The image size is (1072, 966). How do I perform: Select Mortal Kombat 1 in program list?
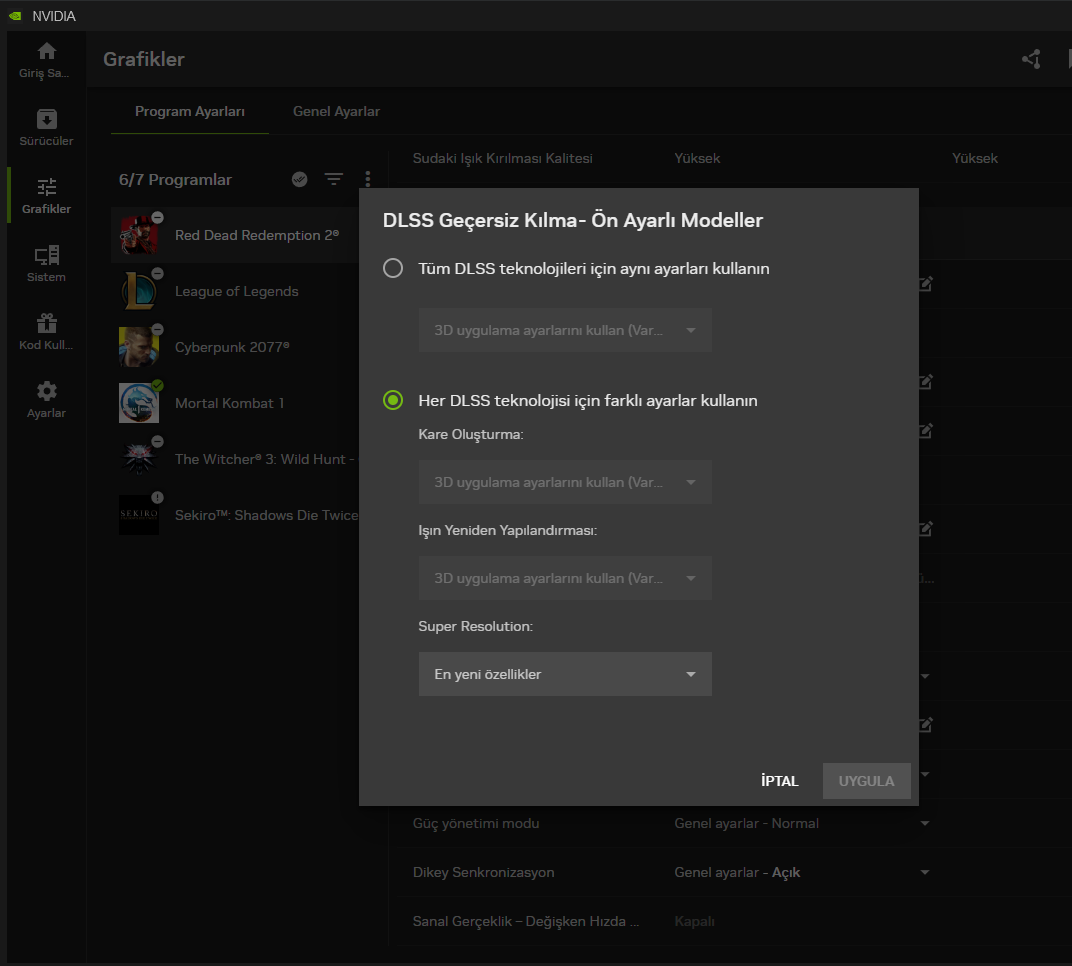pyautogui.click(x=230, y=403)
